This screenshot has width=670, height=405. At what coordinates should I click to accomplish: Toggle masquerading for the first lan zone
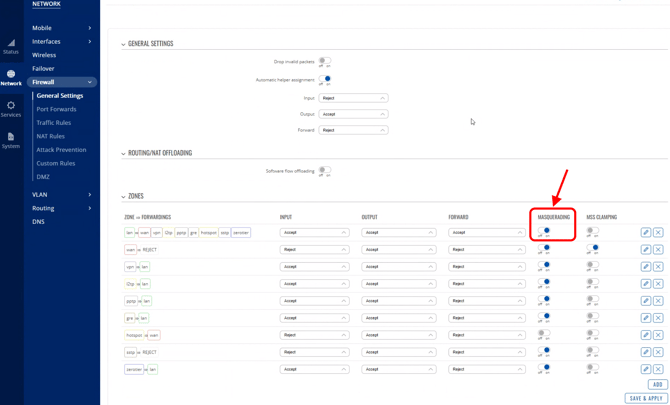544,232
